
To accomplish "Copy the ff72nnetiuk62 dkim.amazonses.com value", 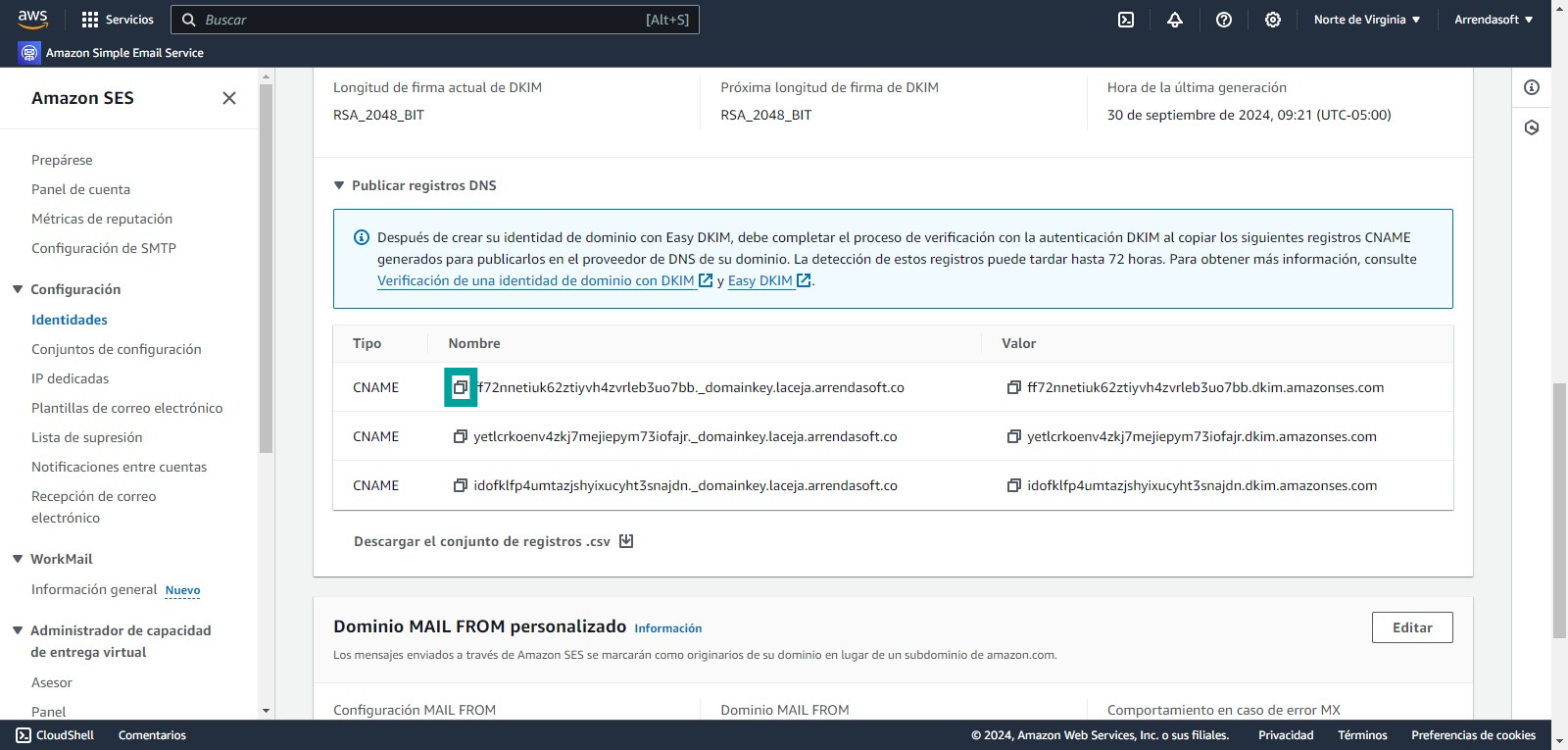I will [x=1014, y=387].
